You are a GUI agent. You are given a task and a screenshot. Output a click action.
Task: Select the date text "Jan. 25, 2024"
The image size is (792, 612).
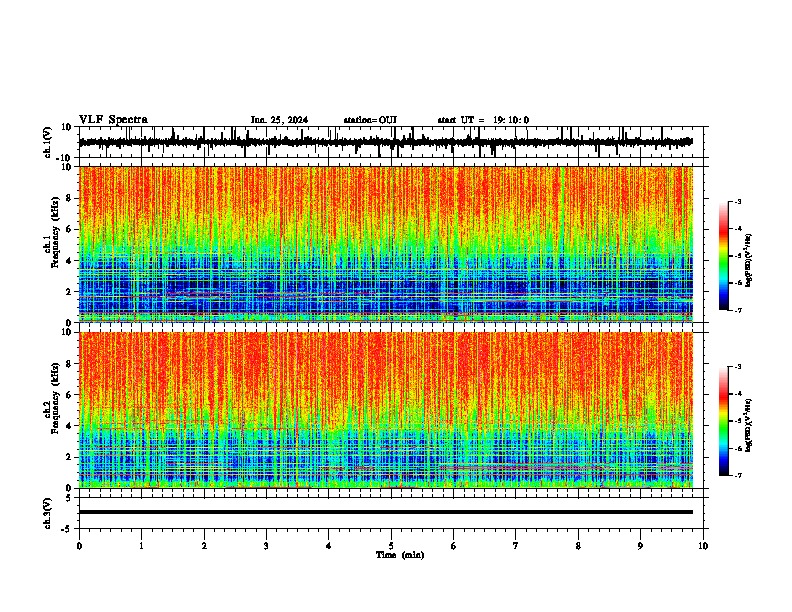pyautogui.click(x=279, y=120)
